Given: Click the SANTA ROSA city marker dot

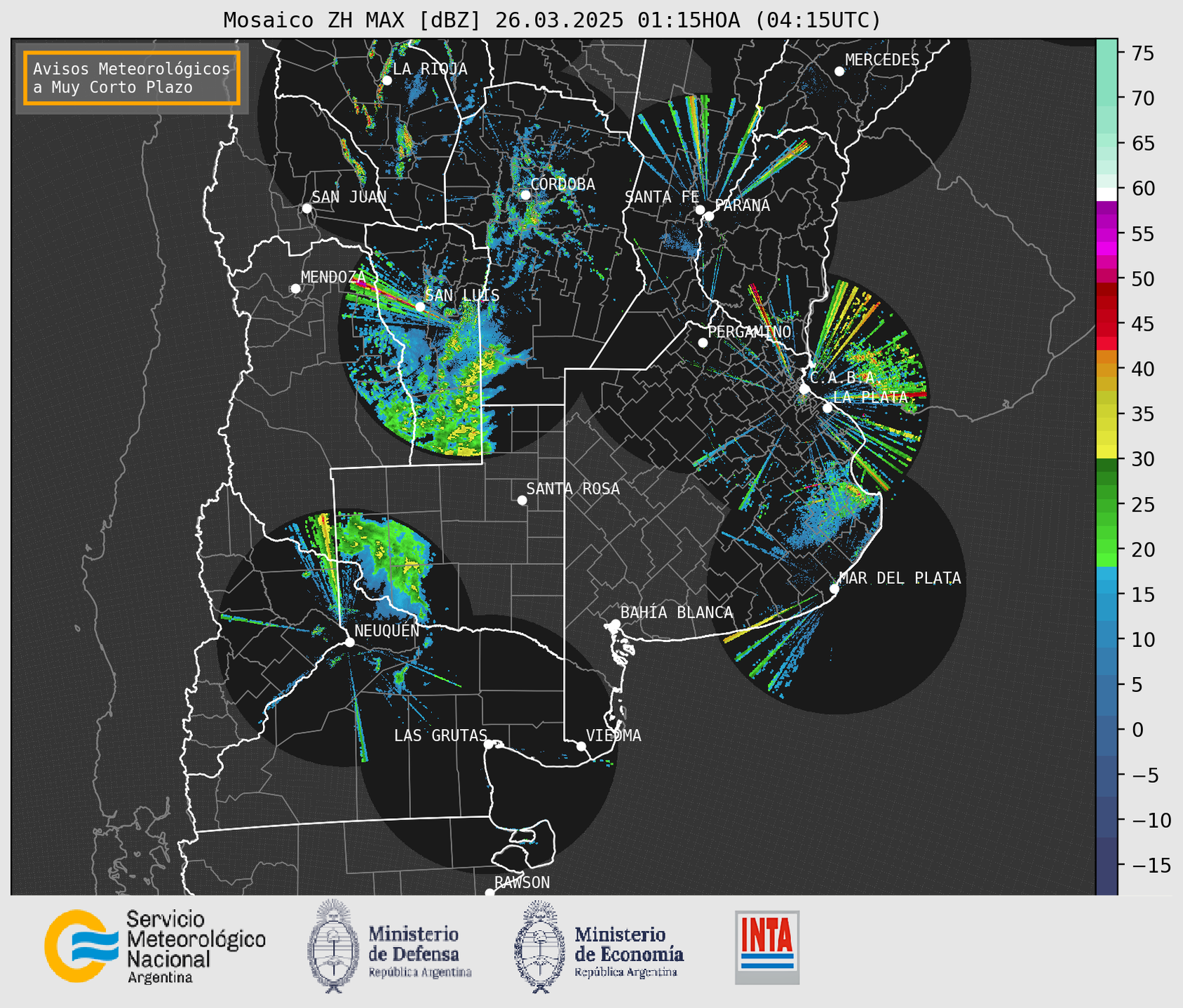Looking at the screenshot, I should (x=522, y=500).
